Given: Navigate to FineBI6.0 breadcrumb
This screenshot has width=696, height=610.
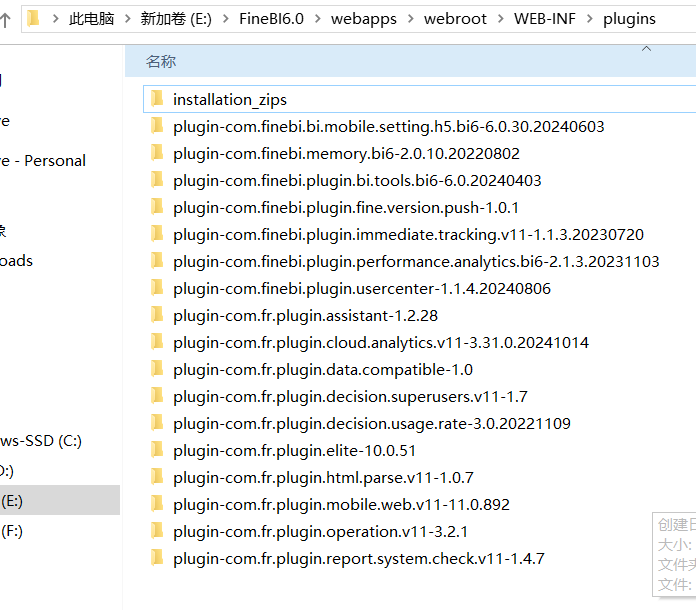Looking at the screenshot, I should pyautogui.click(x=271, y=19).
